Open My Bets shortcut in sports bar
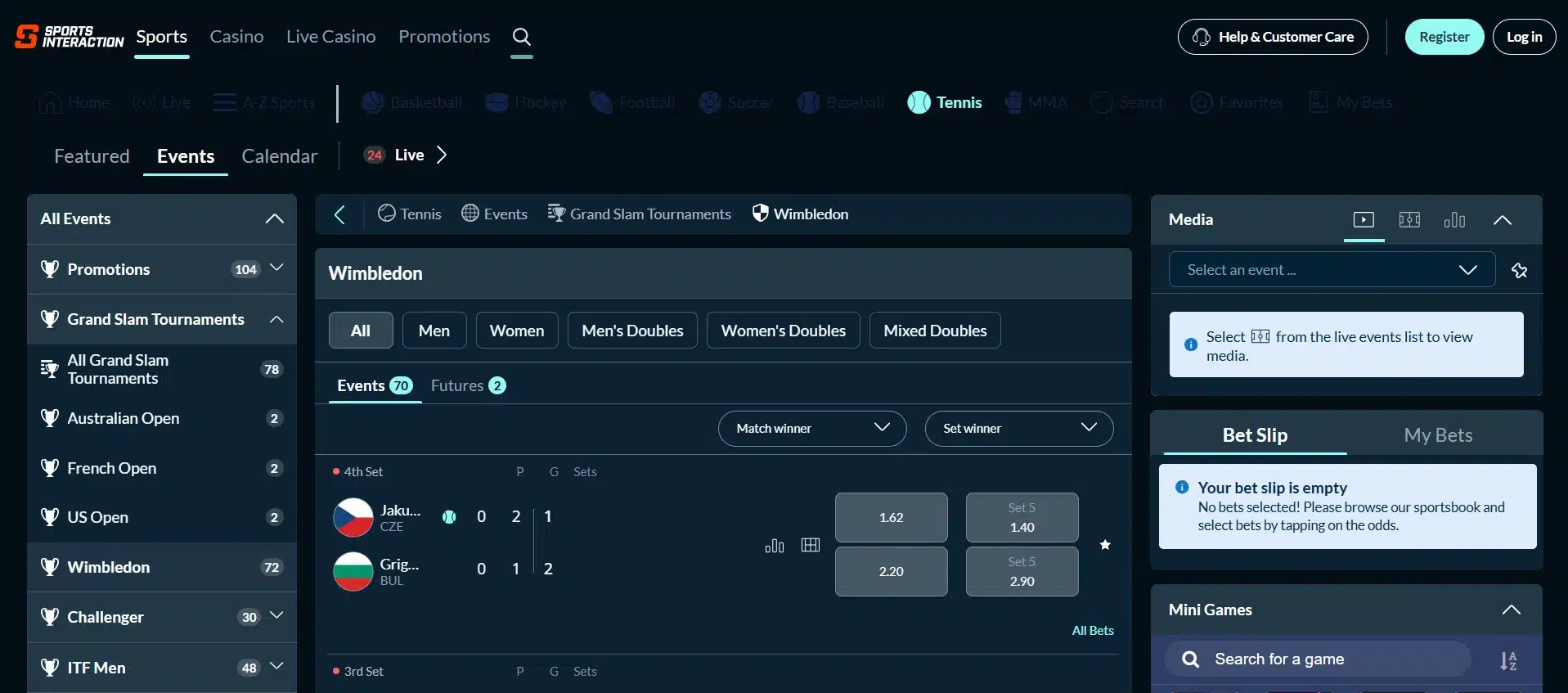 1350,102
